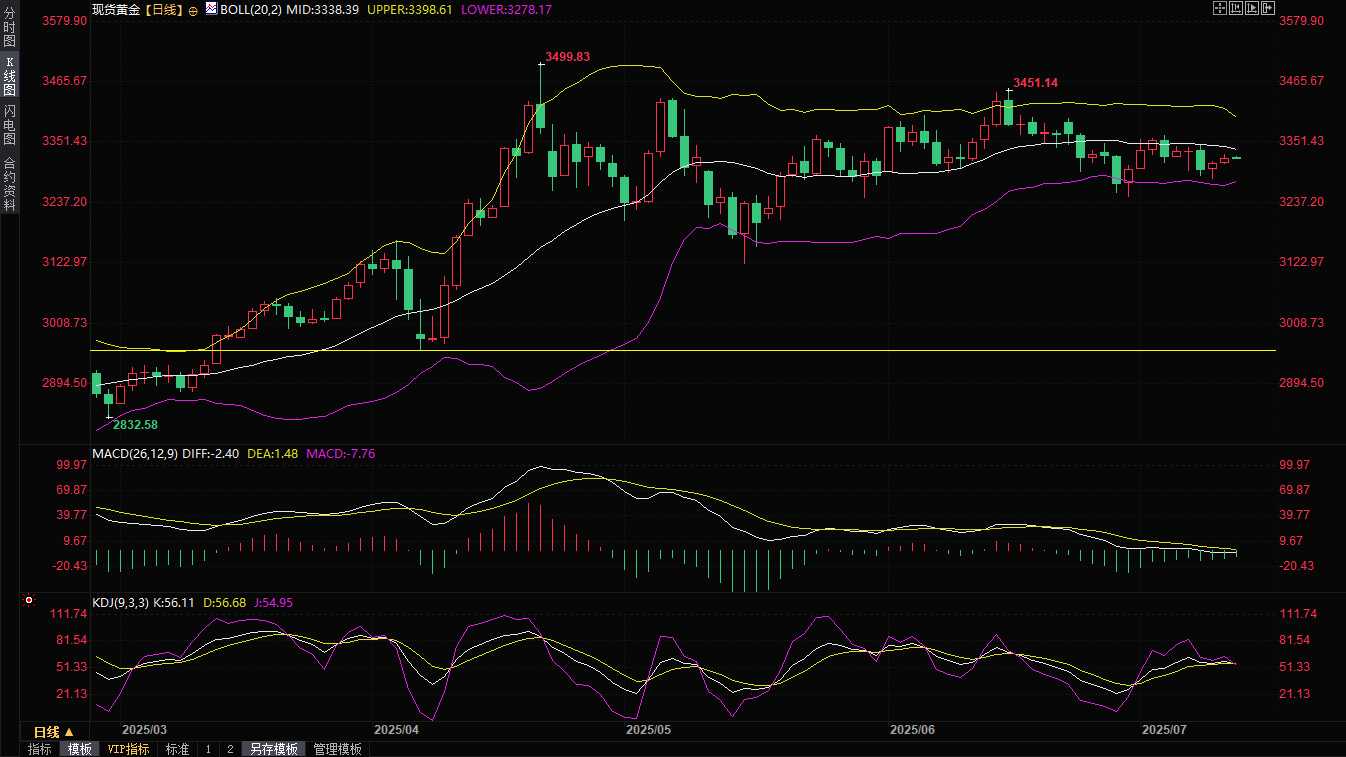
Task: Click the crosshair cursor icon at top right
Action: click(1219, 8)
